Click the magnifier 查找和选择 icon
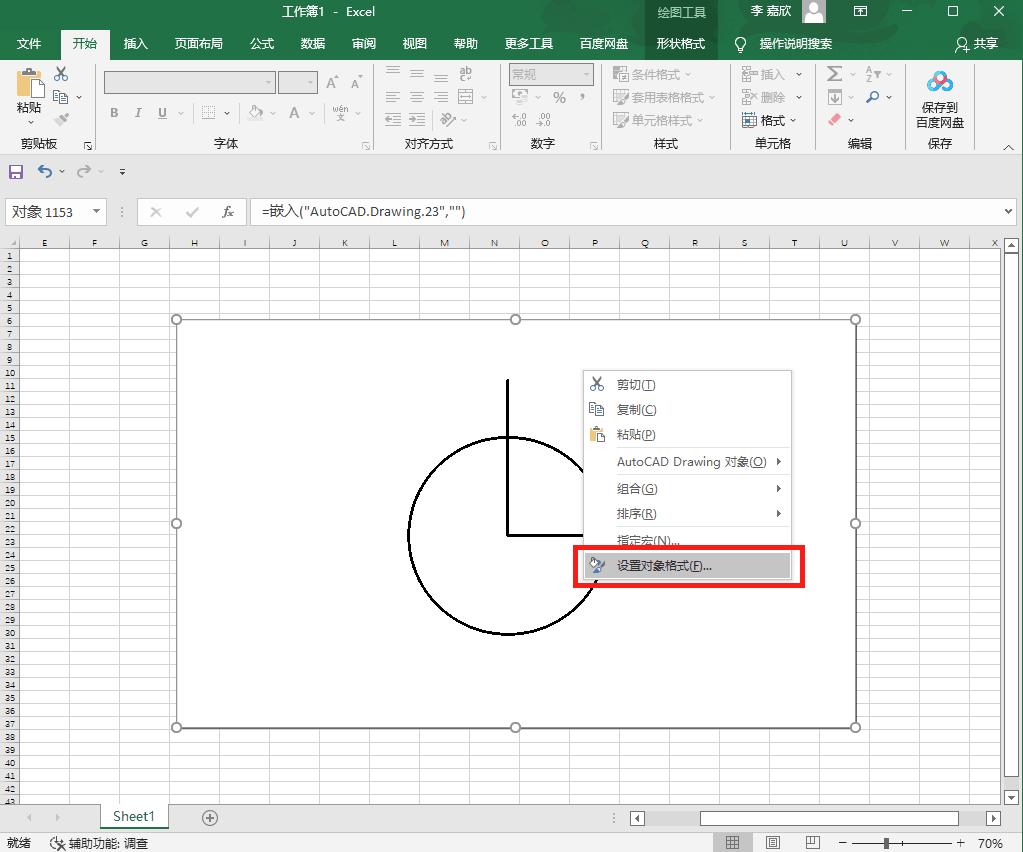The image size is (1023, 852). coord(871,97)
